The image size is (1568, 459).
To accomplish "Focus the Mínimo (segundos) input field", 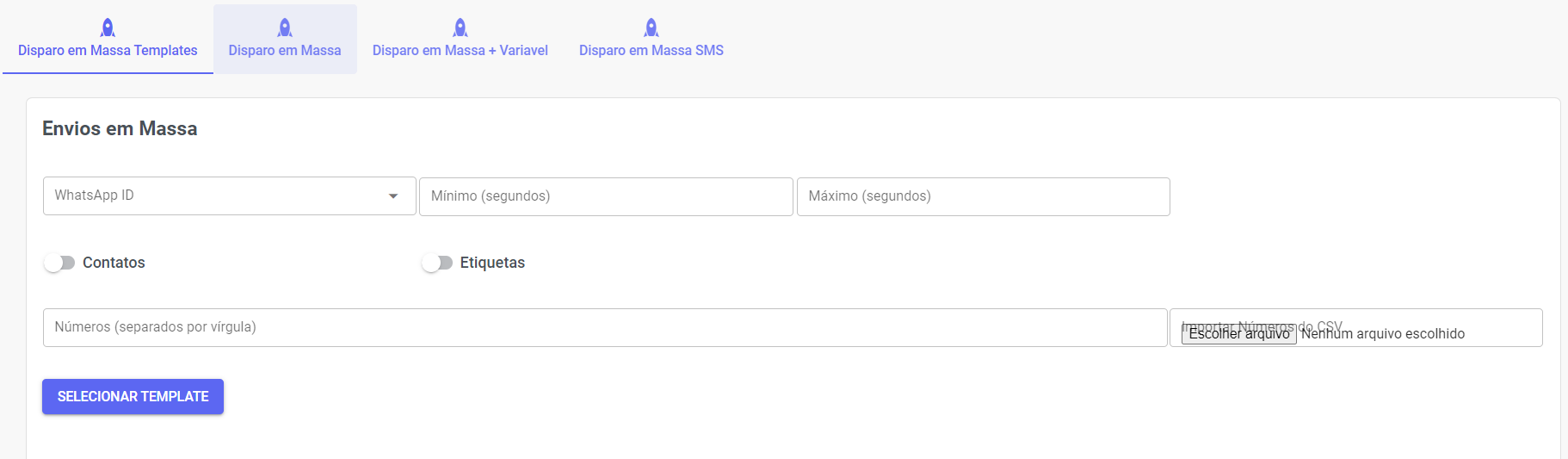I will pyautogui.click(x=606, y=196).
